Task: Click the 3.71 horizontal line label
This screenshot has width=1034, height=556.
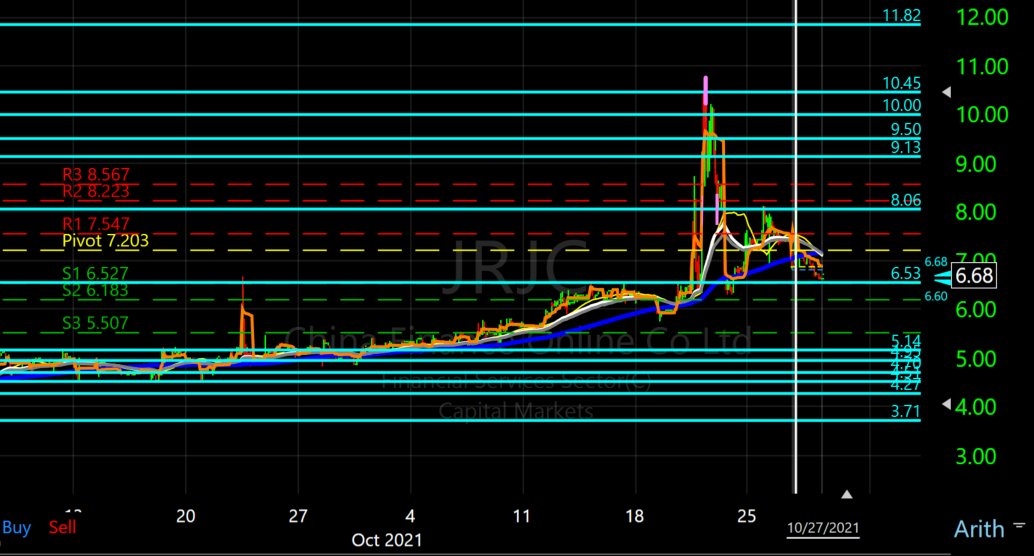Action: (905, 412)
